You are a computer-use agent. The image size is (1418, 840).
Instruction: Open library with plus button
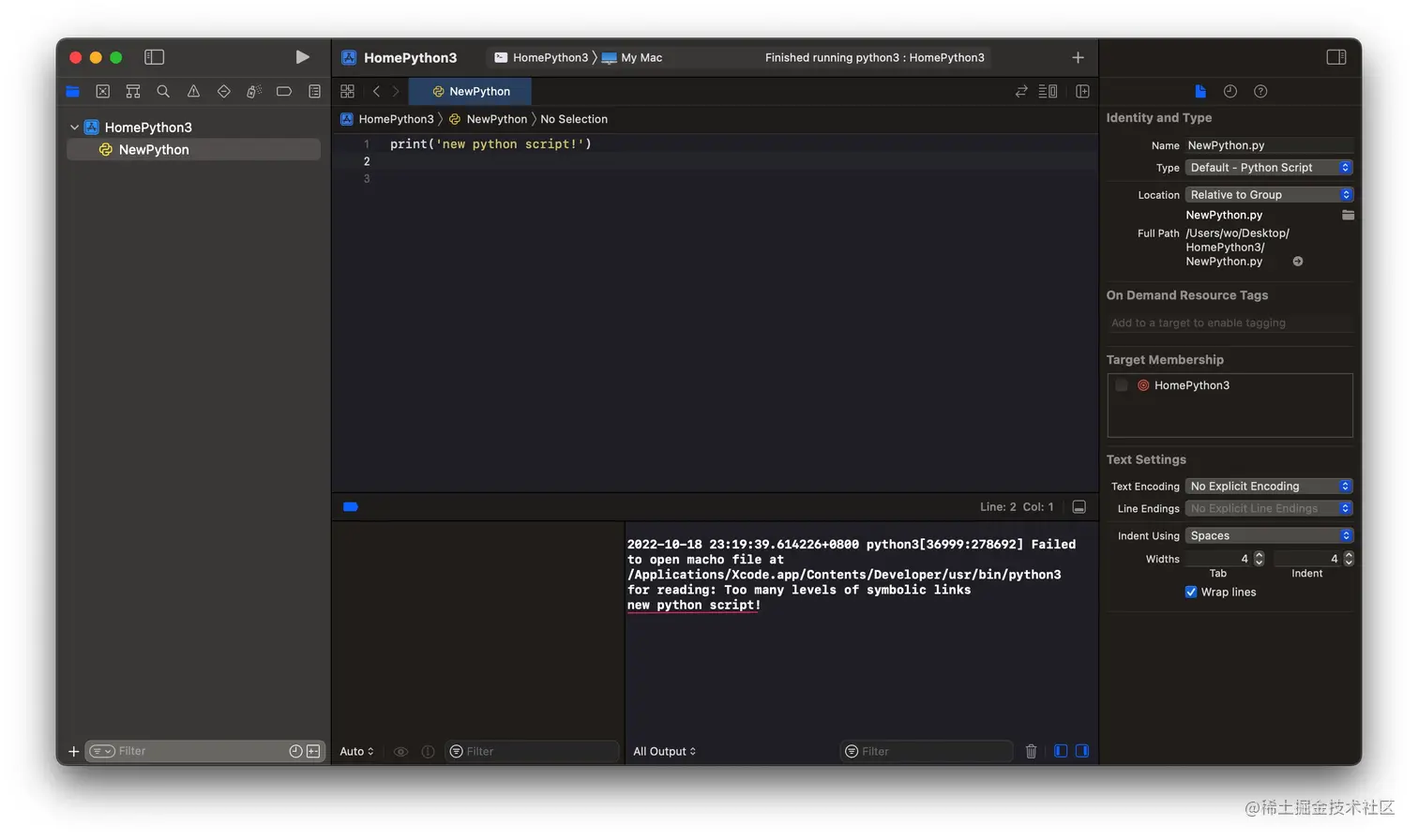[x=1078, y=57]
